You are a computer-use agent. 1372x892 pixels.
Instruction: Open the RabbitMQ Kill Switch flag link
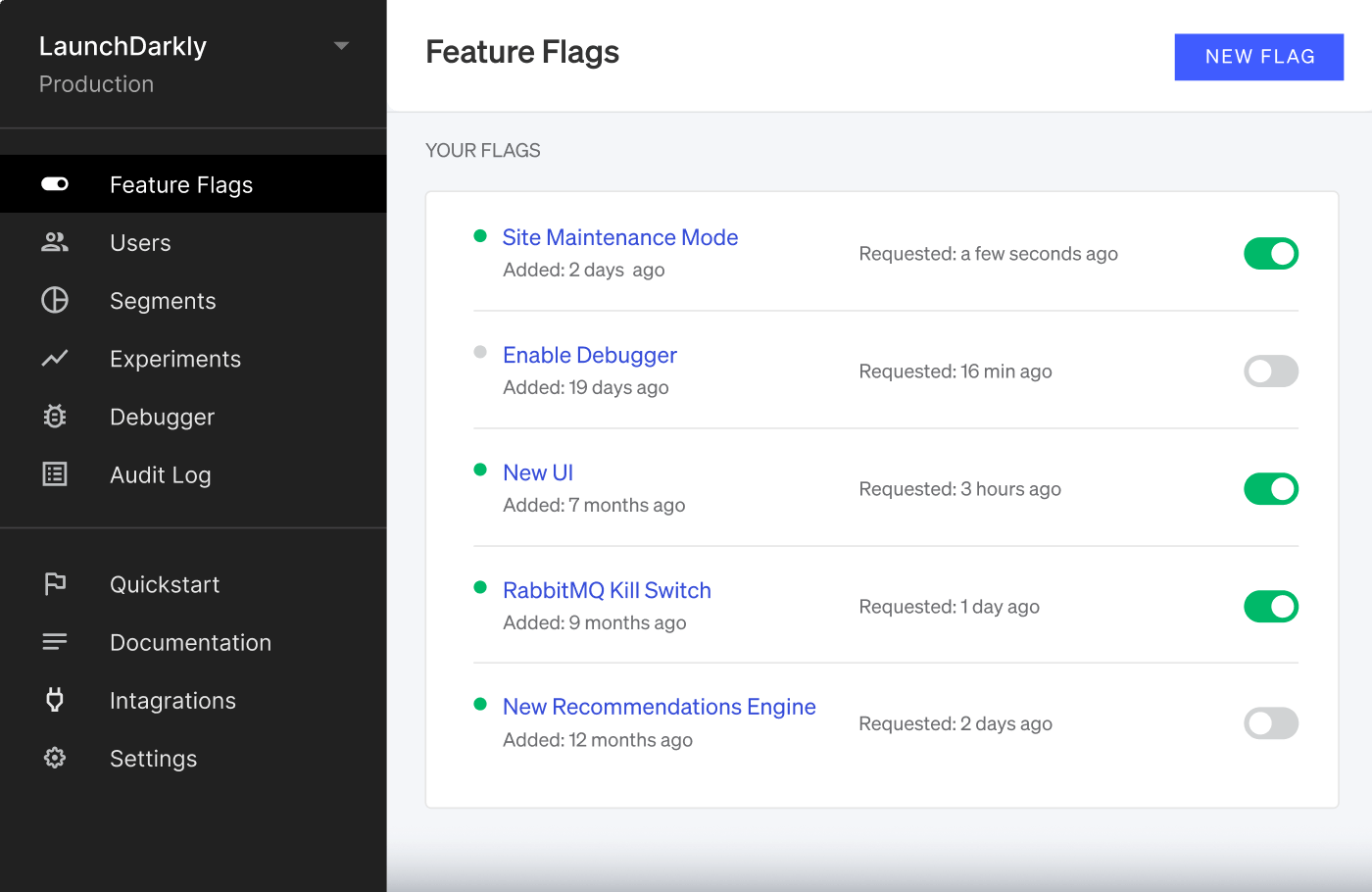(607, 590)
